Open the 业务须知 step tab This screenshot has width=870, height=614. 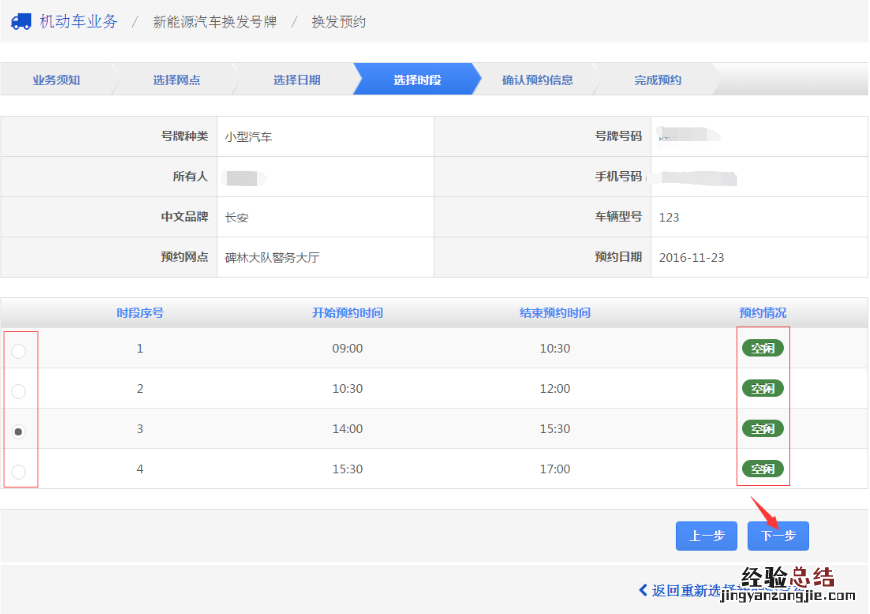click(56, 80)
